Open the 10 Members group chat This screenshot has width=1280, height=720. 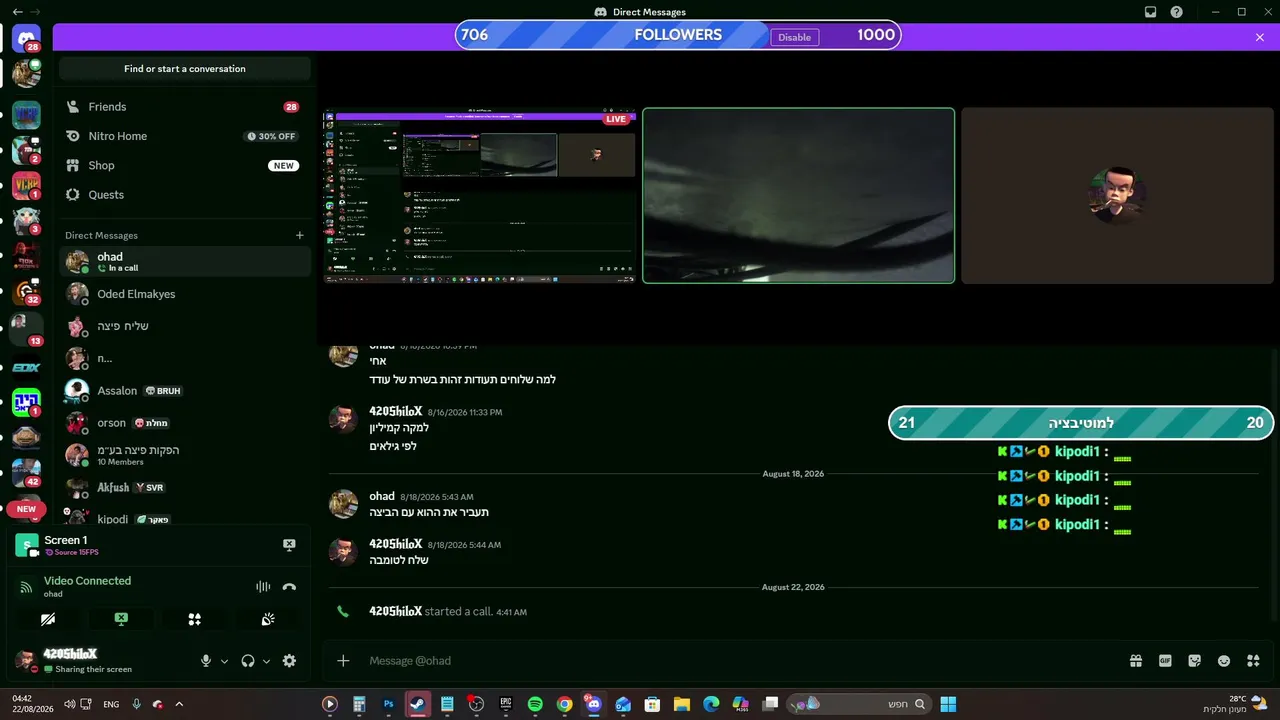[x=184, y=455]
